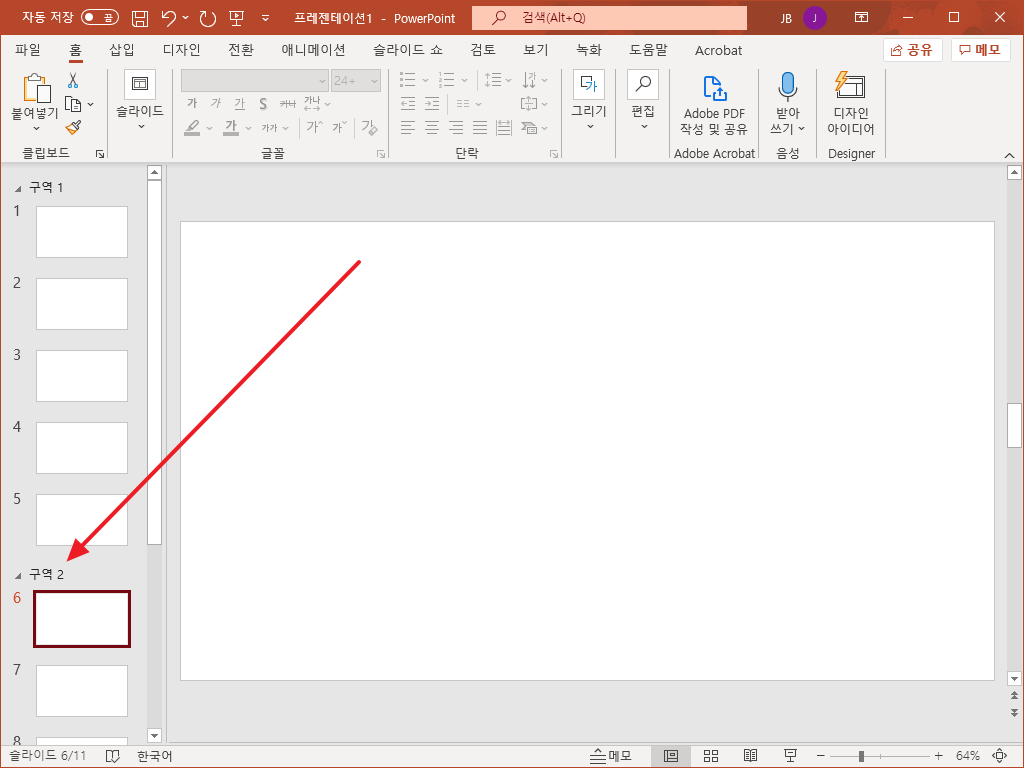Toggle italic formatting

point(216,103)
